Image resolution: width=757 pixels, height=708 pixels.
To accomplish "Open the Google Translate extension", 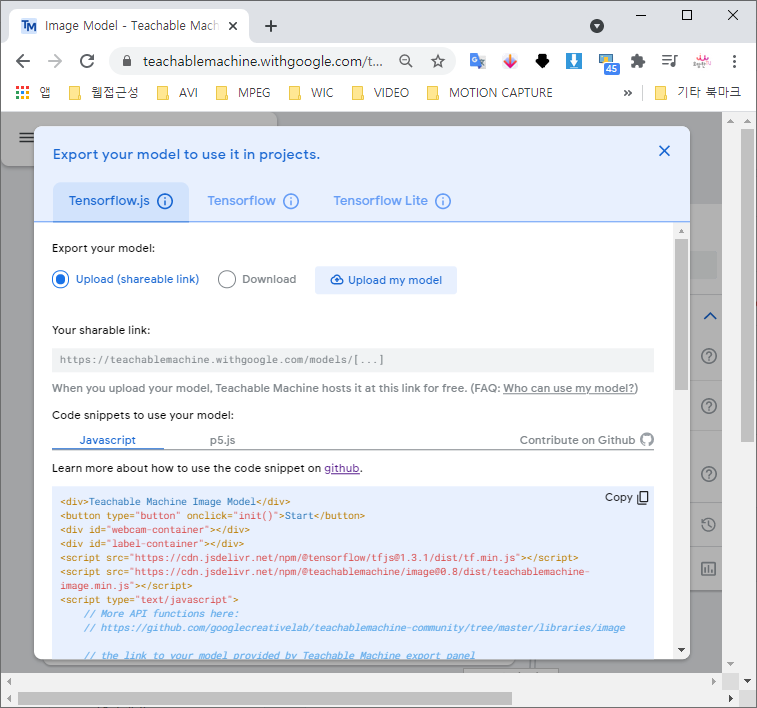I will [x=477, y=61].
